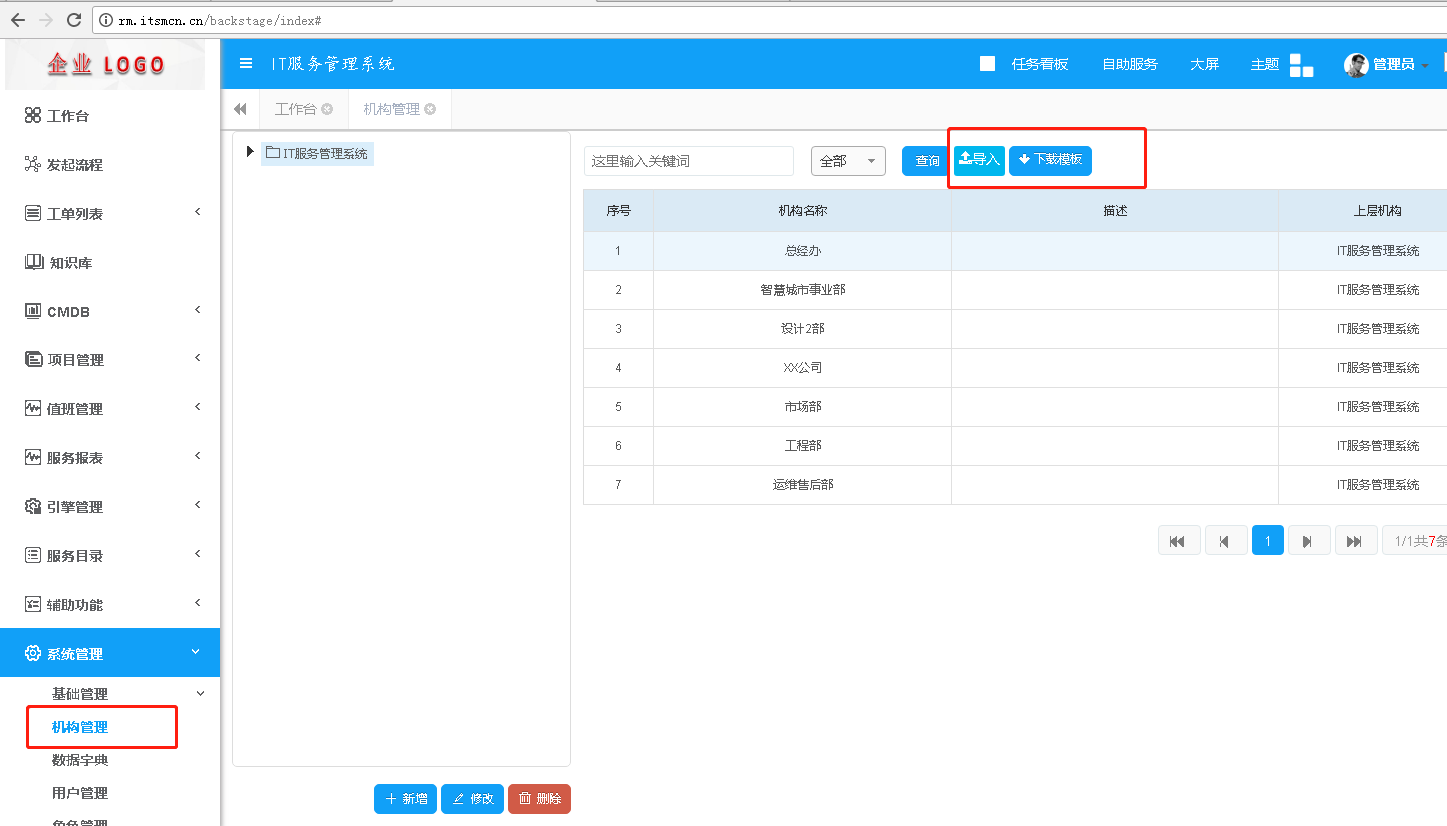Expand the IT服务管理系统 tree node

tap(250, 152)
